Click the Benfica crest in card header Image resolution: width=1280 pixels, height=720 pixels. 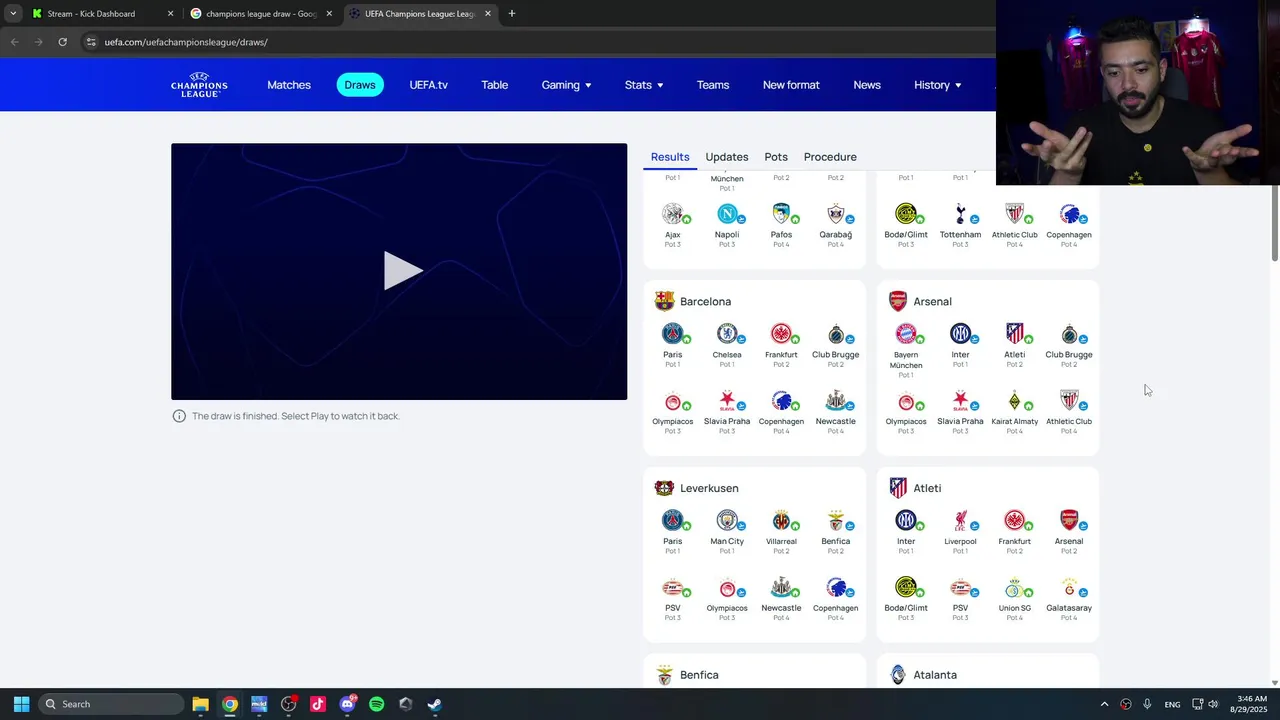click(x=664, y=675)
